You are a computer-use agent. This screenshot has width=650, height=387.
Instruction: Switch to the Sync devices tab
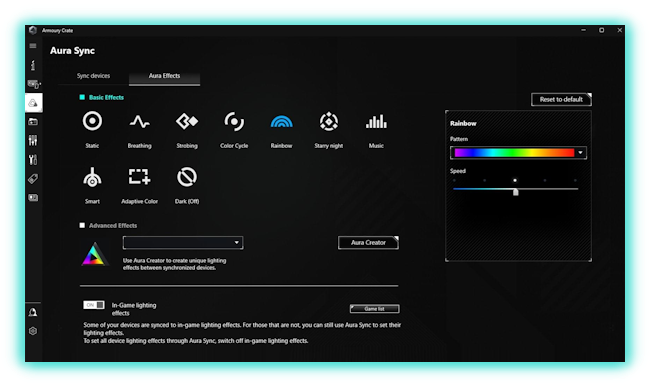93,76
